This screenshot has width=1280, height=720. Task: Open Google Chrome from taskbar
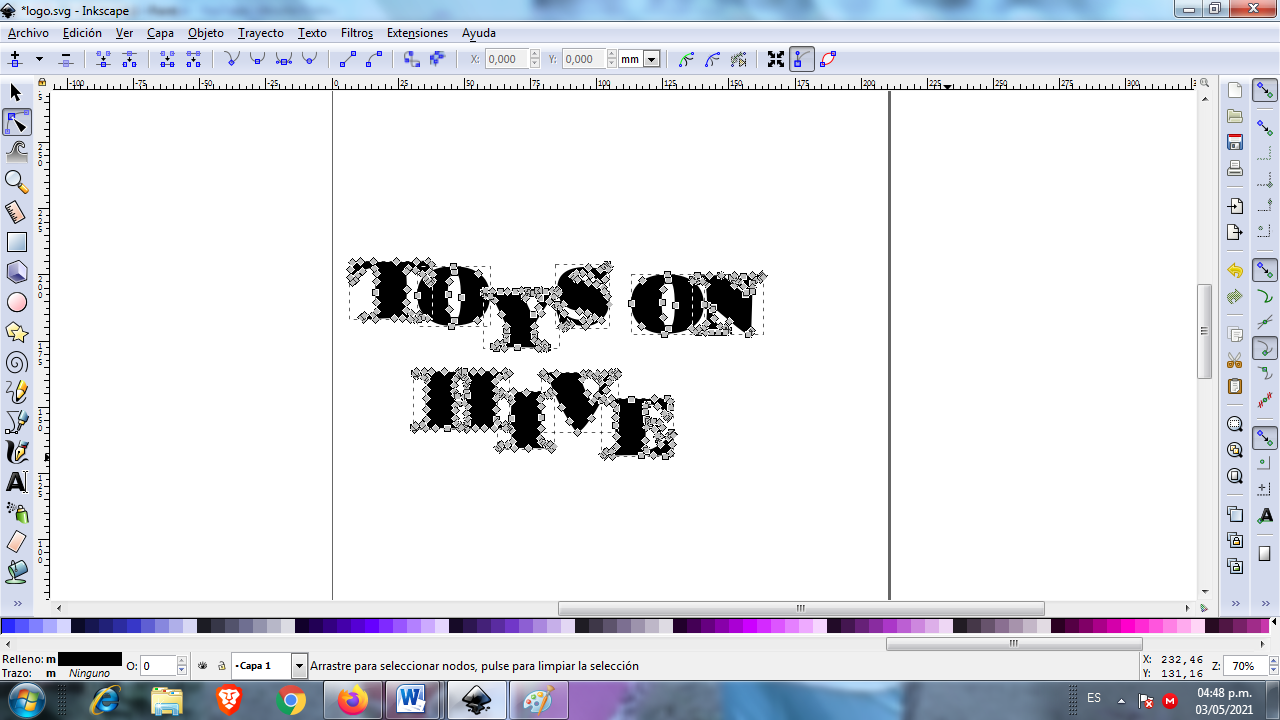(x=291, y=701)
